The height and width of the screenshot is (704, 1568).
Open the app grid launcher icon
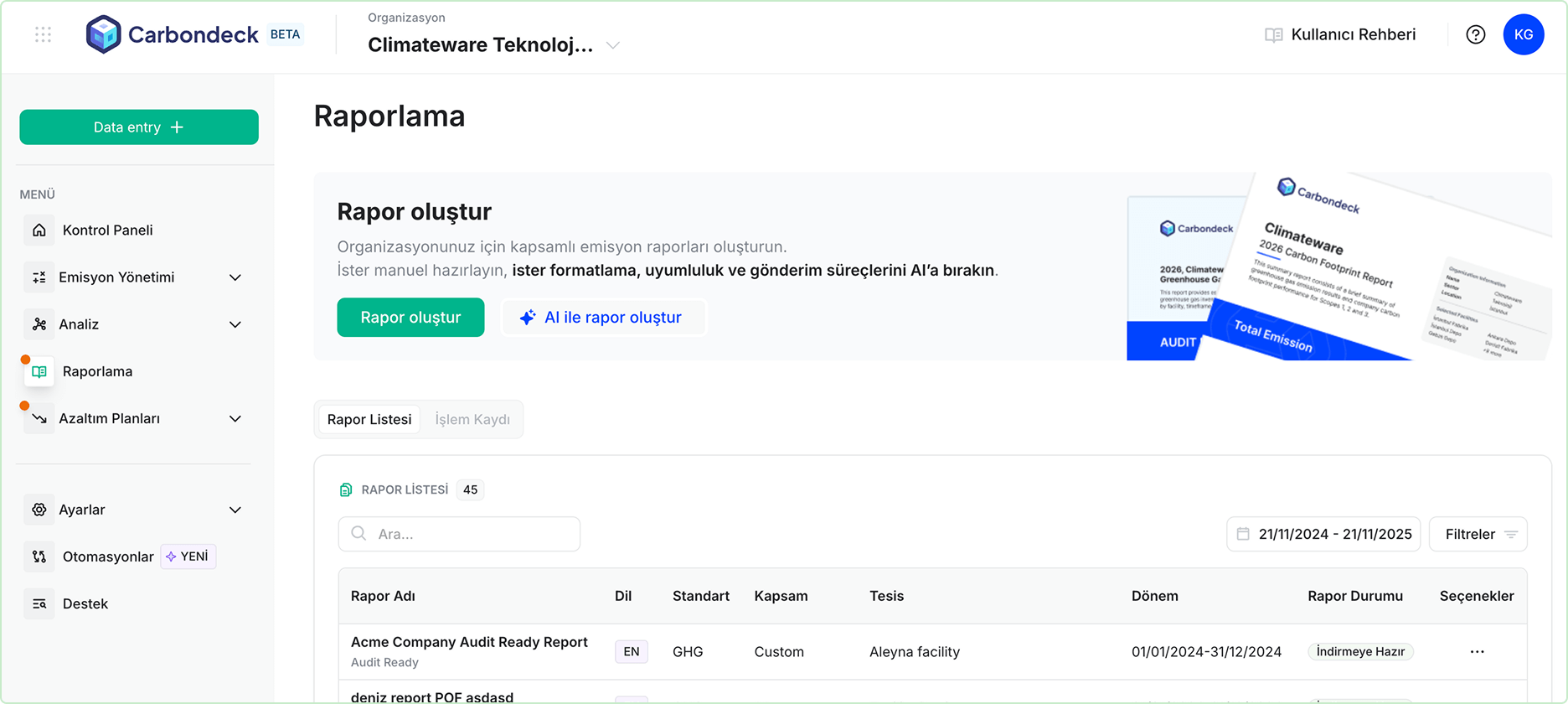(44, 34)
